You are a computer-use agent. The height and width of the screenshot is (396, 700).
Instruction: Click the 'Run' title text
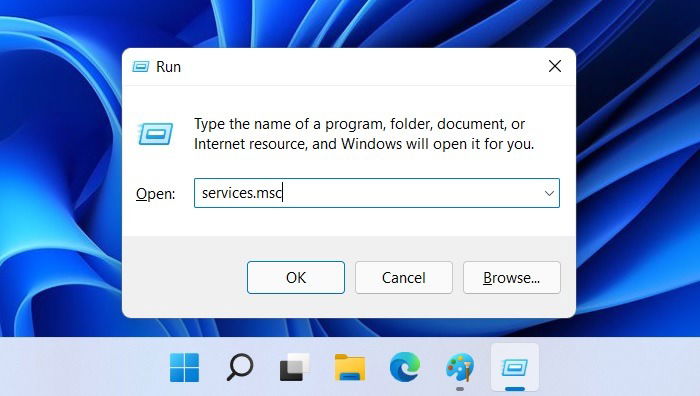click(x=168, y=67)
